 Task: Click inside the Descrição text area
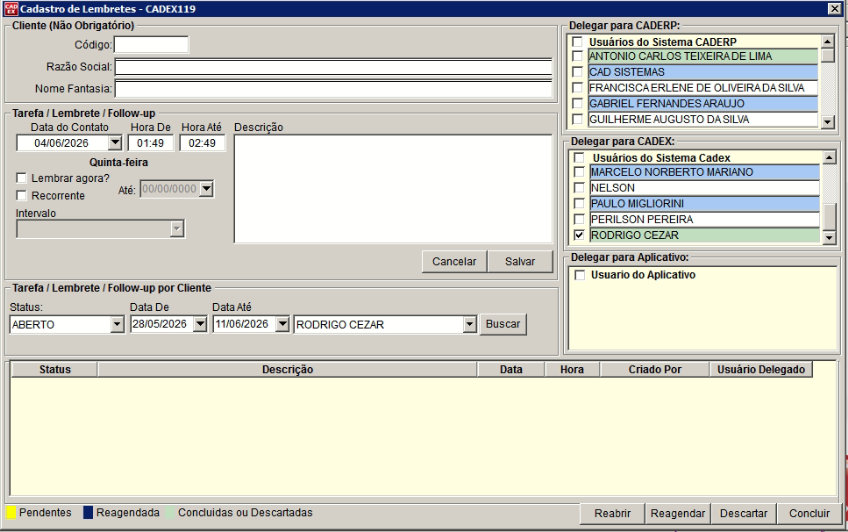click(x=393, y=189)
